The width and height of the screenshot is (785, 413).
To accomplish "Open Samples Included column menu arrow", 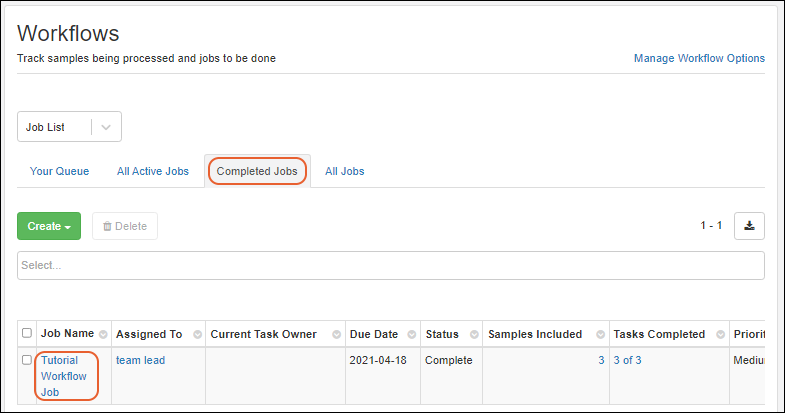I will tap(600, 334).
